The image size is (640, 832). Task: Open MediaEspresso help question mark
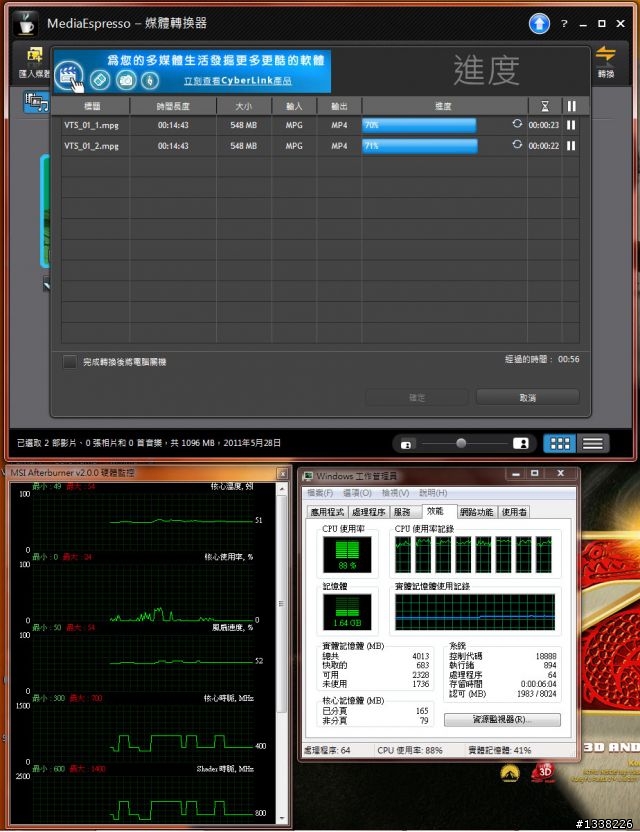(564, 24)
